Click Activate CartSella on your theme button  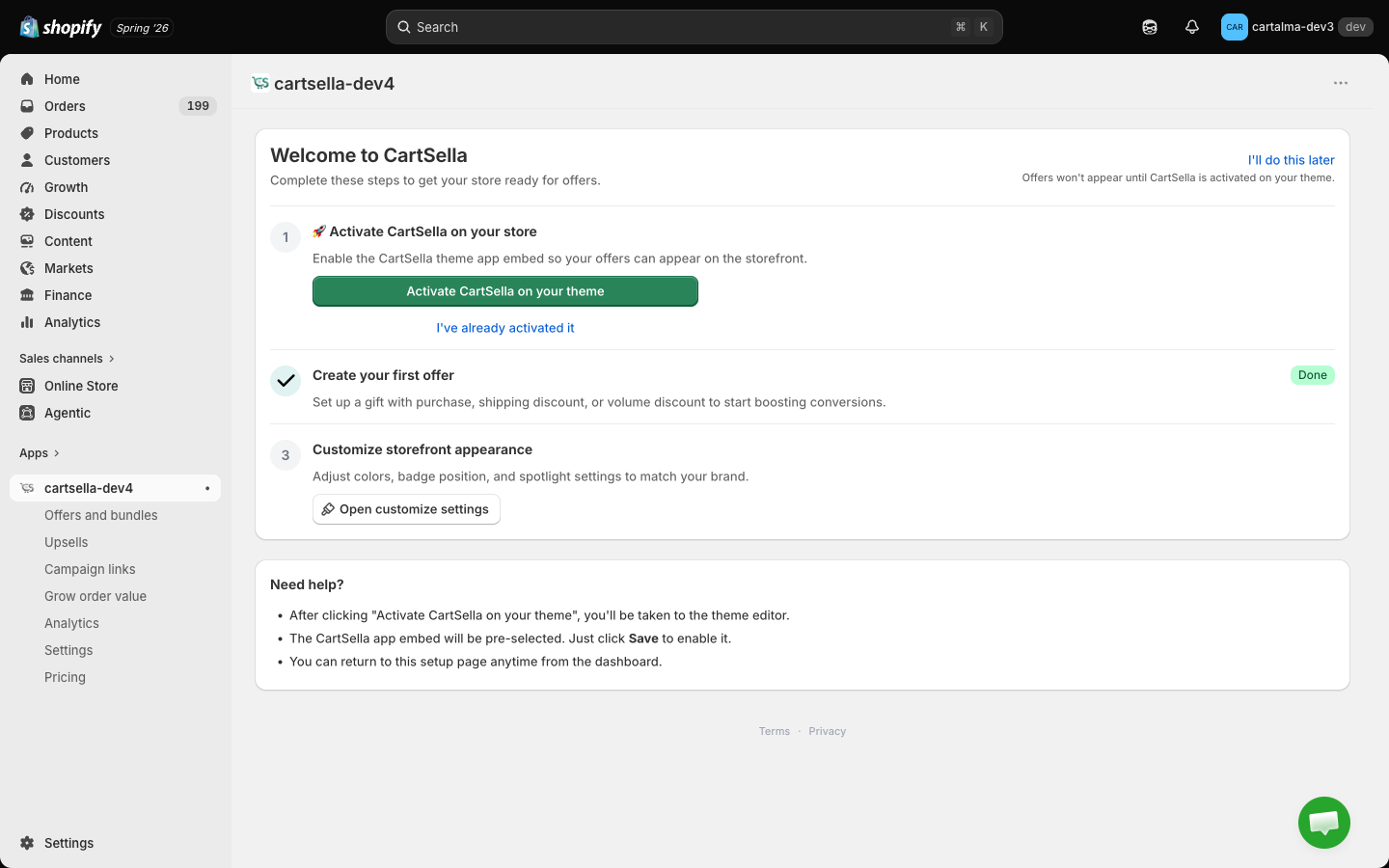(505, 291)
